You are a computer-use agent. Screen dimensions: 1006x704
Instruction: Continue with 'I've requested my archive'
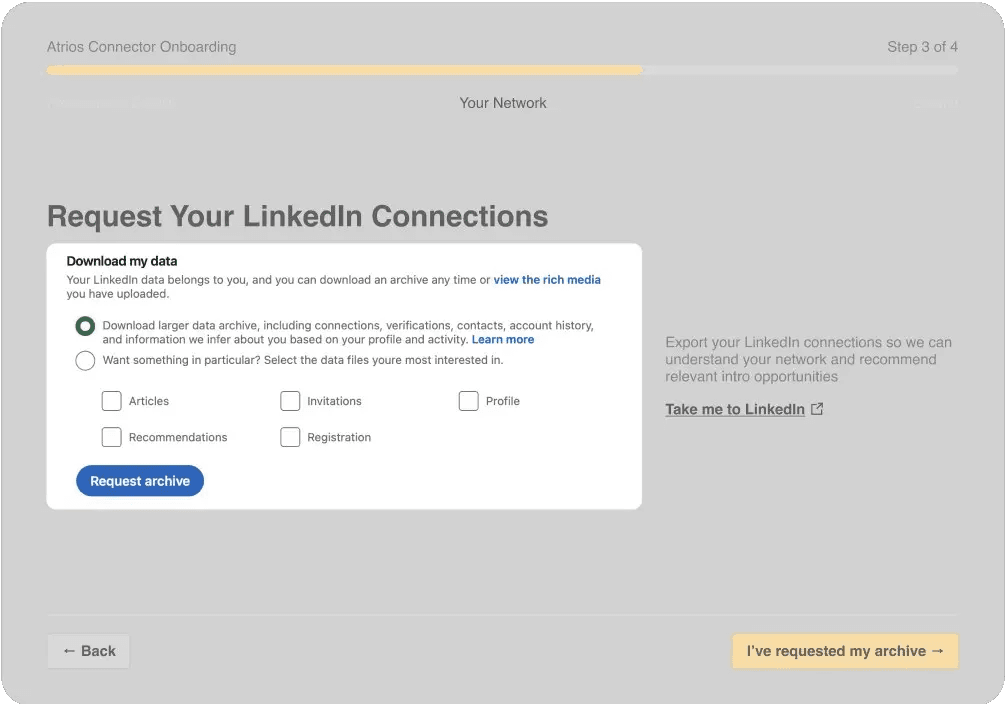(x=845, y=651)
